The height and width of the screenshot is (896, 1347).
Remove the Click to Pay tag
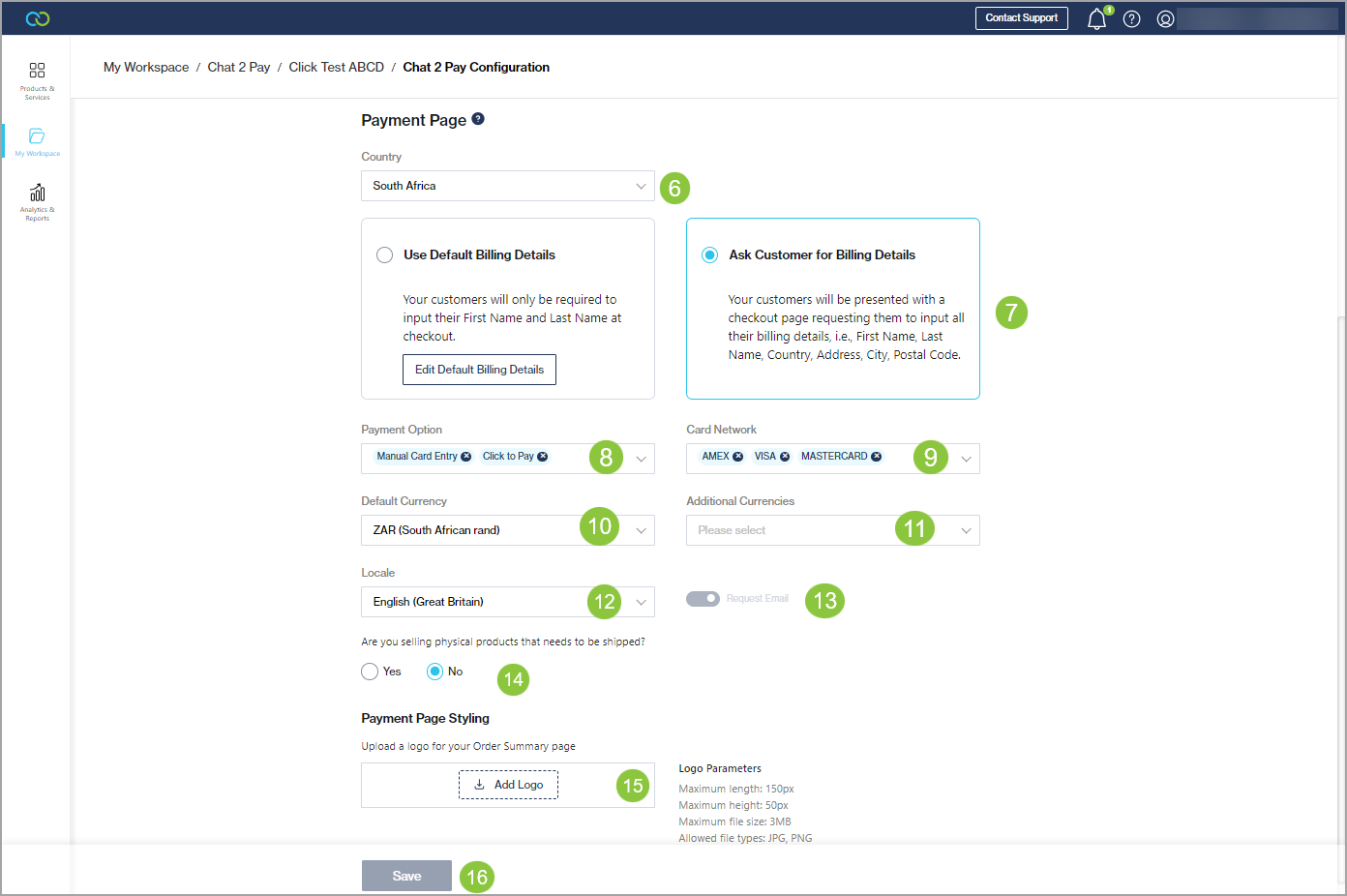[543, 457]
